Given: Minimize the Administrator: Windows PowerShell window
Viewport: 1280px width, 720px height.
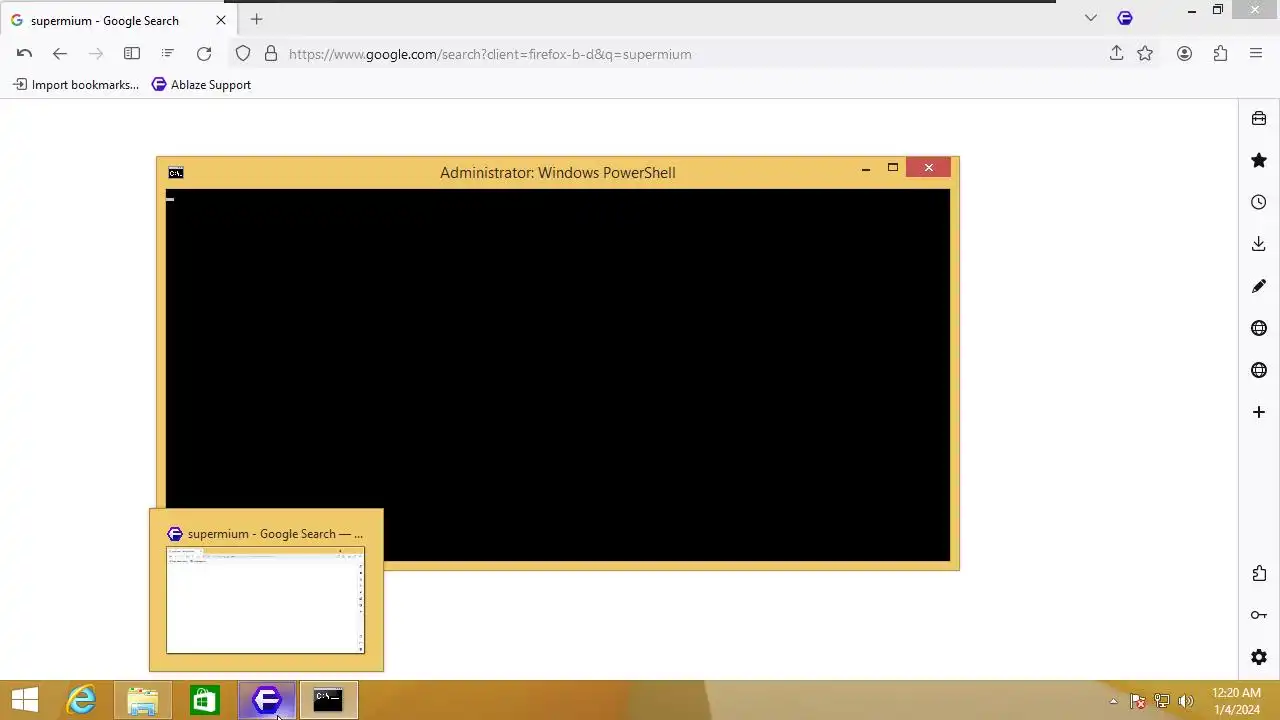Looking at the screenshot, I should coord(866,168).
